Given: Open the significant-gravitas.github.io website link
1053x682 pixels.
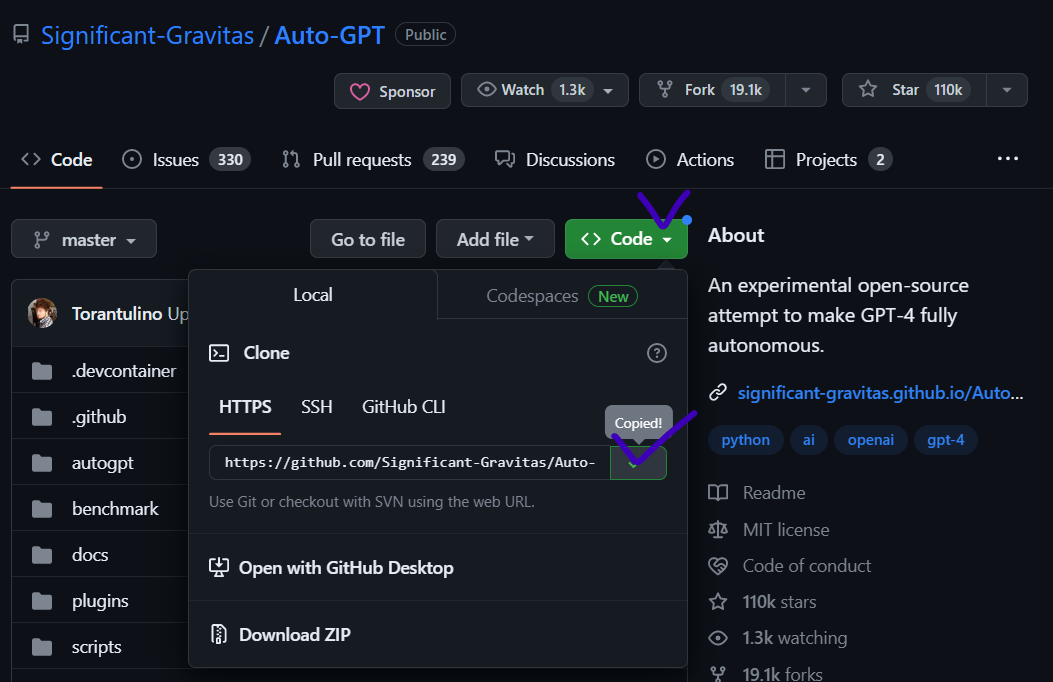Looking at the screenshot, I should pyautogui.click(x=880, y=393).
